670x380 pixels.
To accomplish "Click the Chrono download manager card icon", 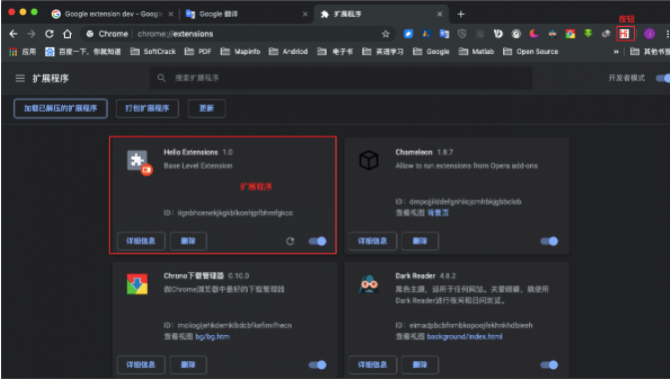I will click(137, 284).
